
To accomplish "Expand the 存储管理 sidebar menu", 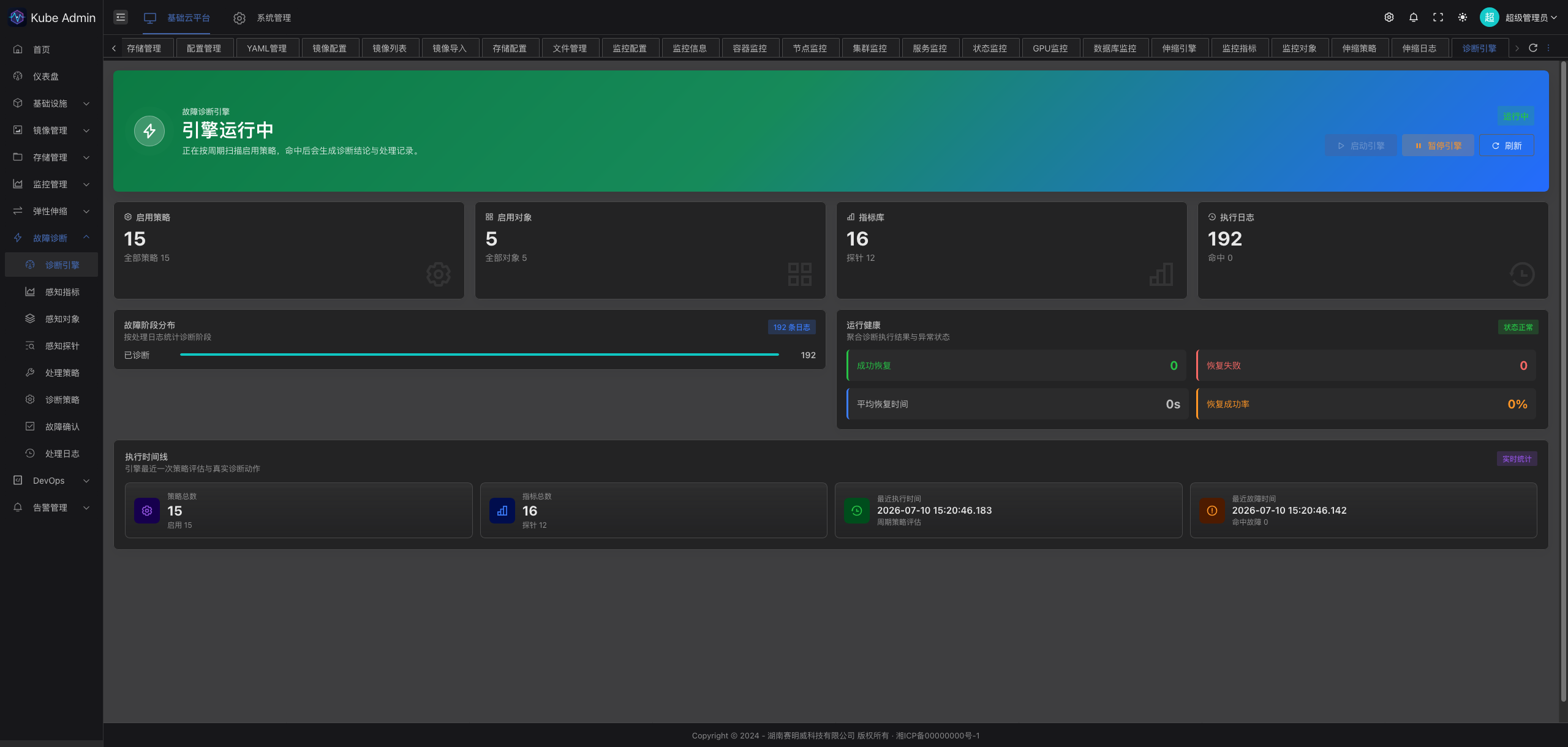I will coord(51,157).
